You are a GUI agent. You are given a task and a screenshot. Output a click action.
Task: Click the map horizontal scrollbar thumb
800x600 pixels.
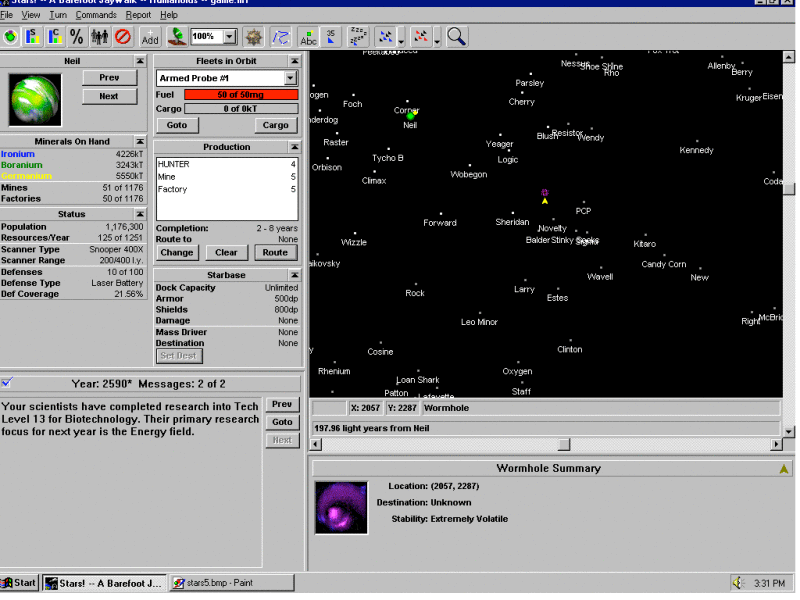point(564,444)
